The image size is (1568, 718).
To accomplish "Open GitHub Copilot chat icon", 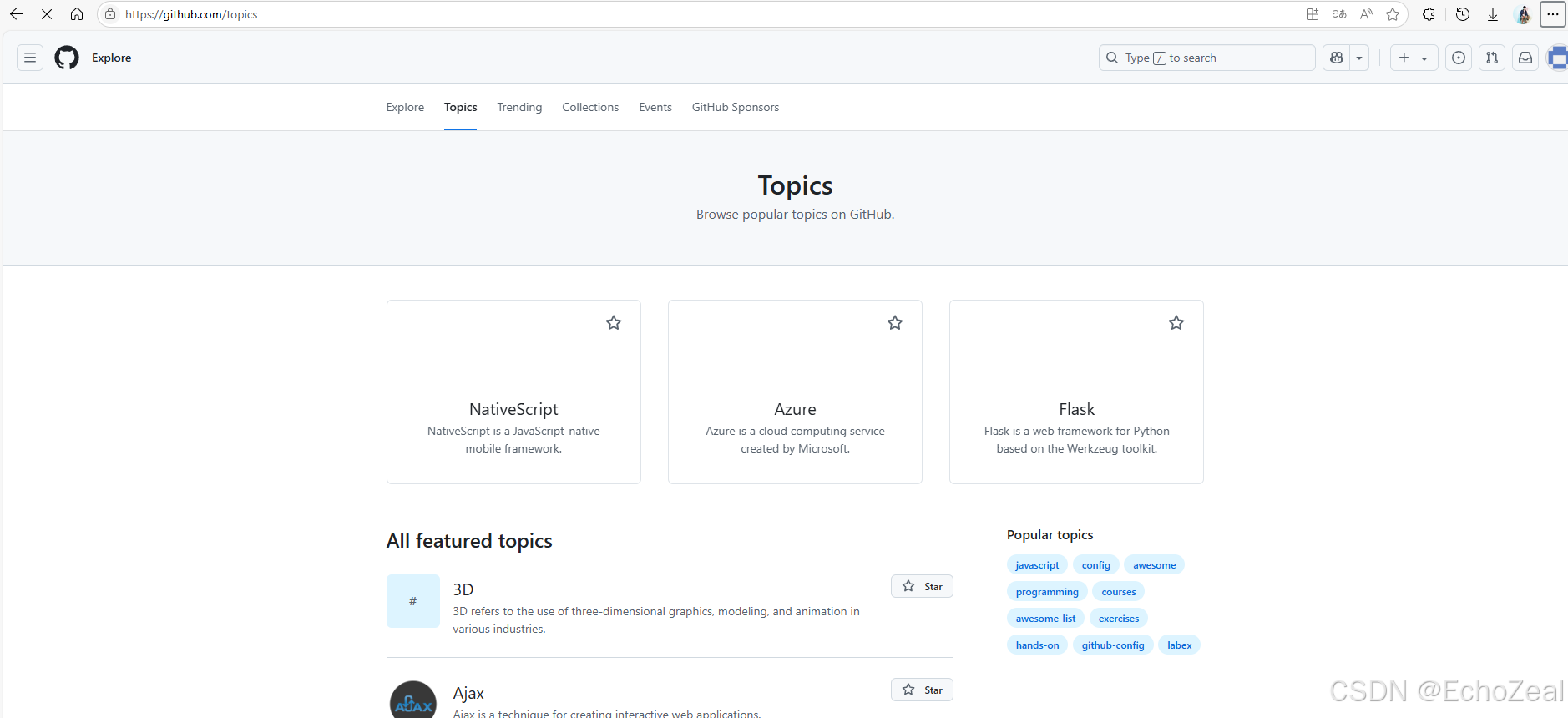I will (x=1337, y=58).
